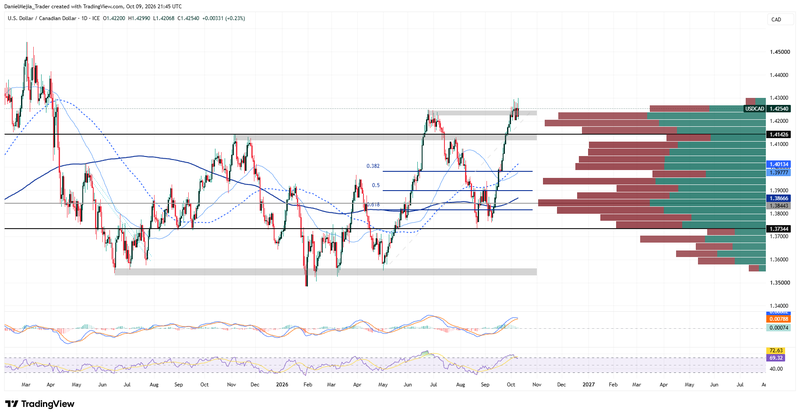Click the 1.39777 light blue price label

click(779, 173)
